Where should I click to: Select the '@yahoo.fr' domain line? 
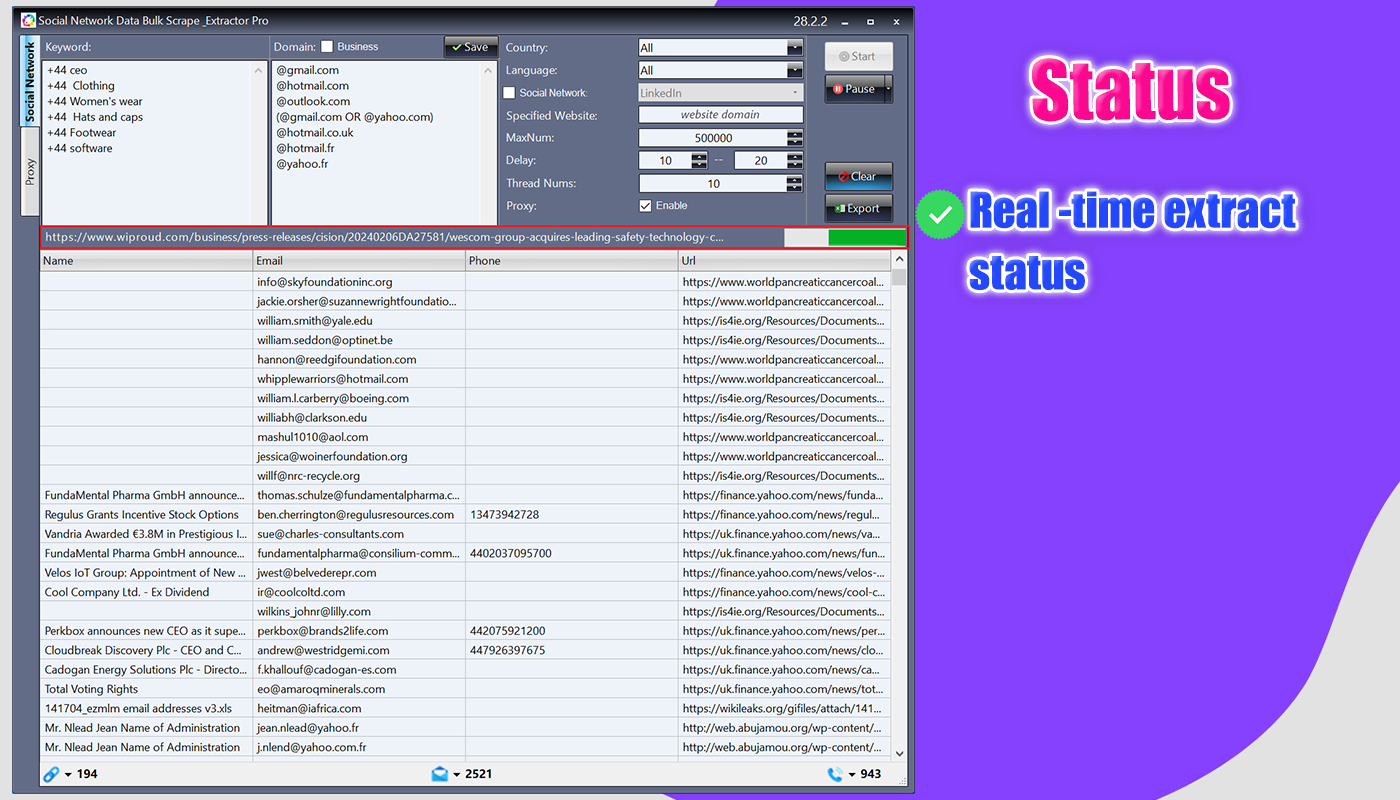302,163
